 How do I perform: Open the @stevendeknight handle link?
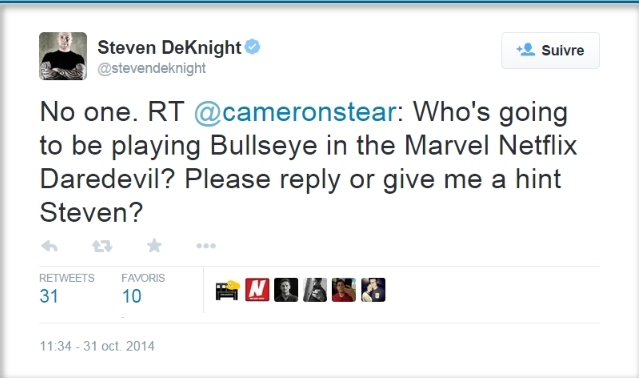152,68
